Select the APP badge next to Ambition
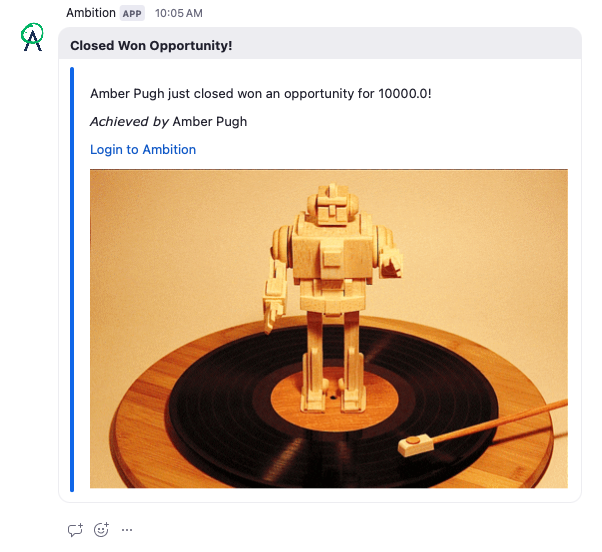 [132, 13]
